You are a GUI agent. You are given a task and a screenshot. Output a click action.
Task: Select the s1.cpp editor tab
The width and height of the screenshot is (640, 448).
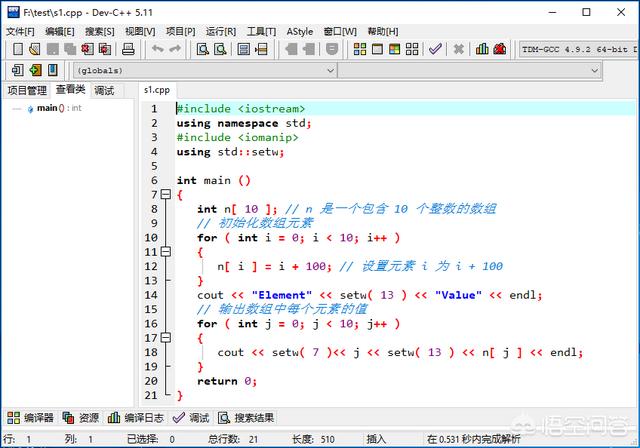(x=157, y=90)
